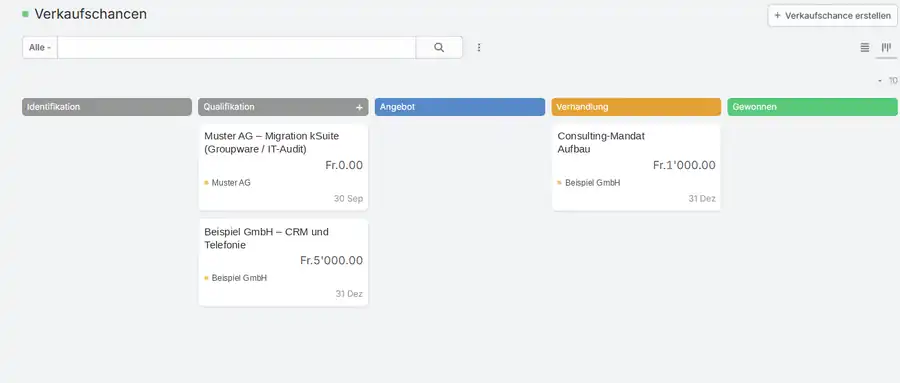900x383 pixels.
Task: Select the Angebot column header
Action: [460, 107]
